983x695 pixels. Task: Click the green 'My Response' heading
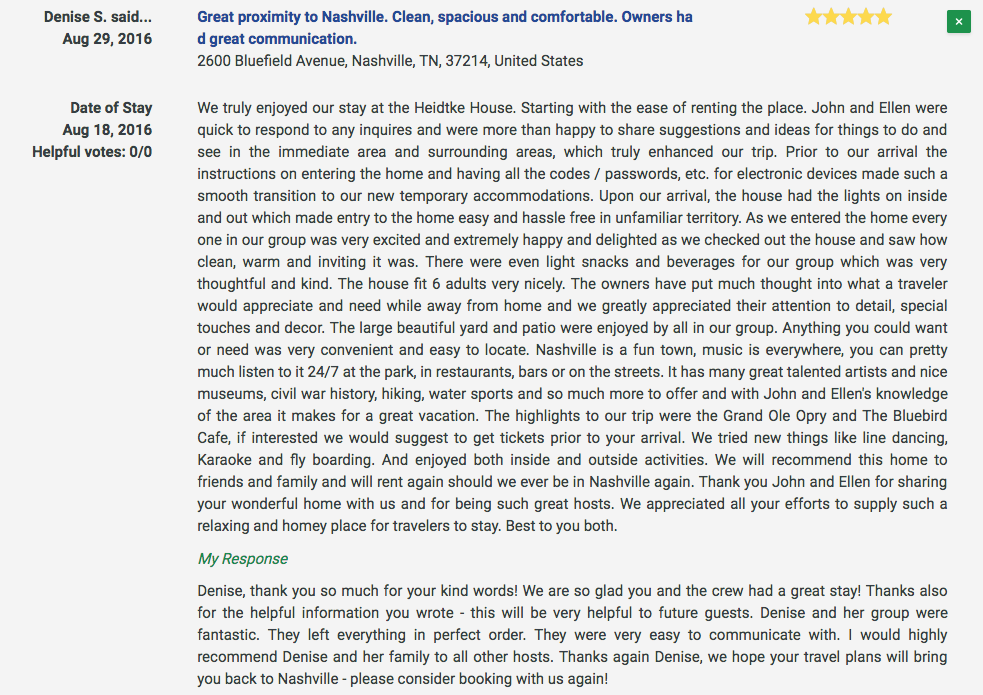tap(243, 558)
